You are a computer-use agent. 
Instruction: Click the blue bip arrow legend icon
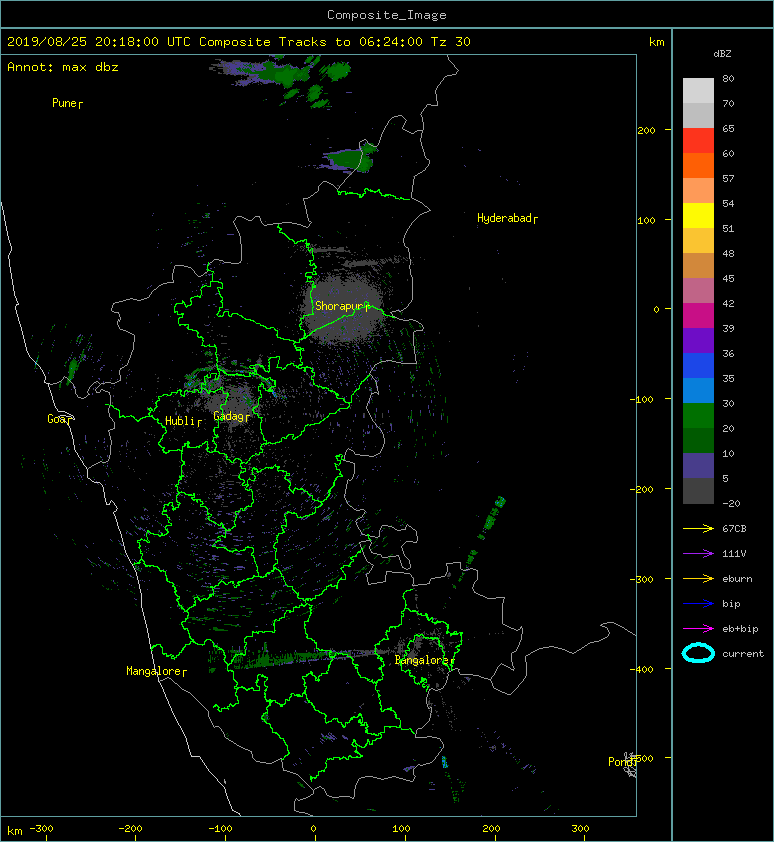coord(698,604)
